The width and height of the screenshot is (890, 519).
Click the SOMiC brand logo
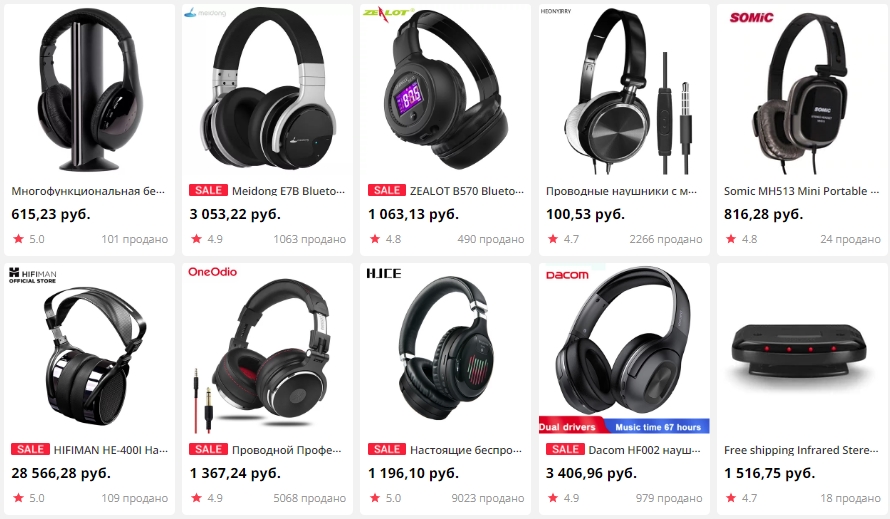click(x=751, y=18)
